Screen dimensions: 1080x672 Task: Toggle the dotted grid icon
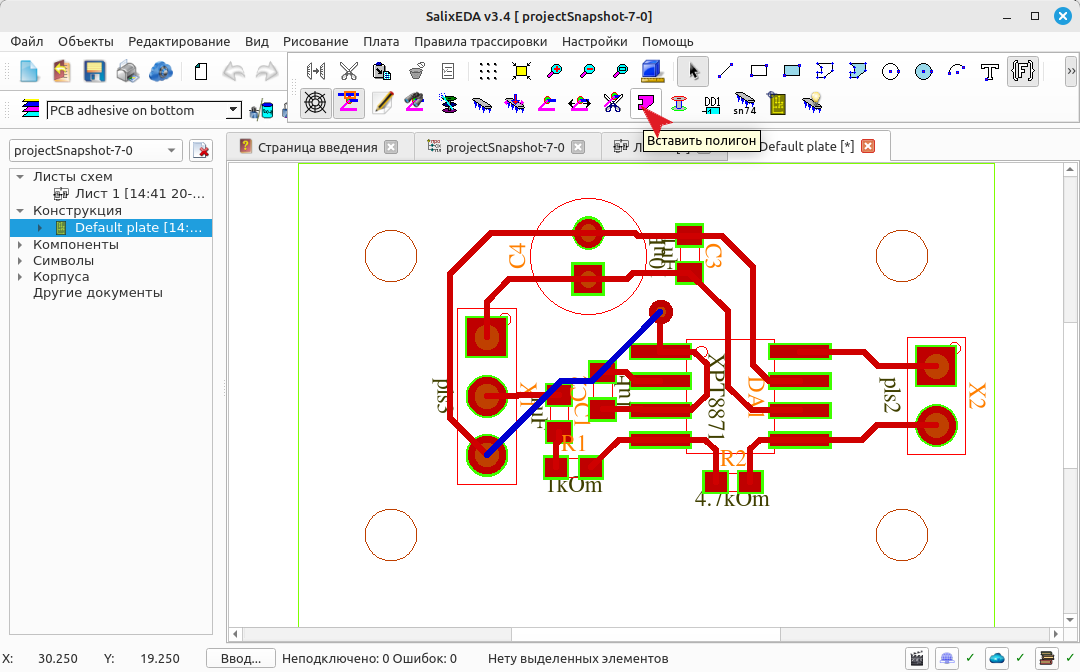[488, 71]
